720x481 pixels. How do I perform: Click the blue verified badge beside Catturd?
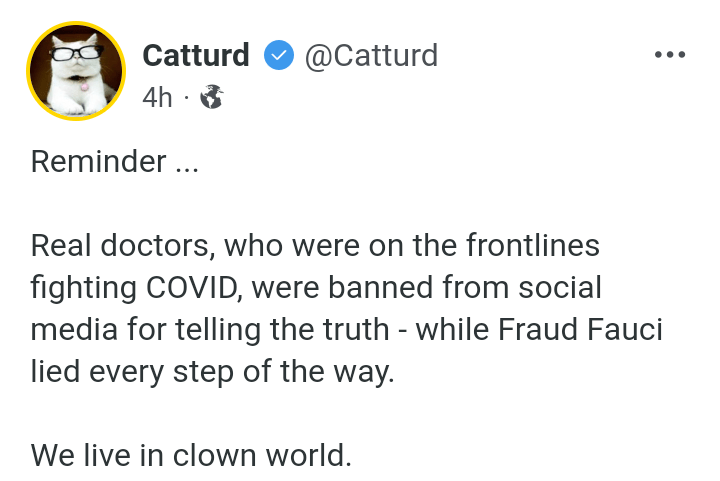[278, 56]
